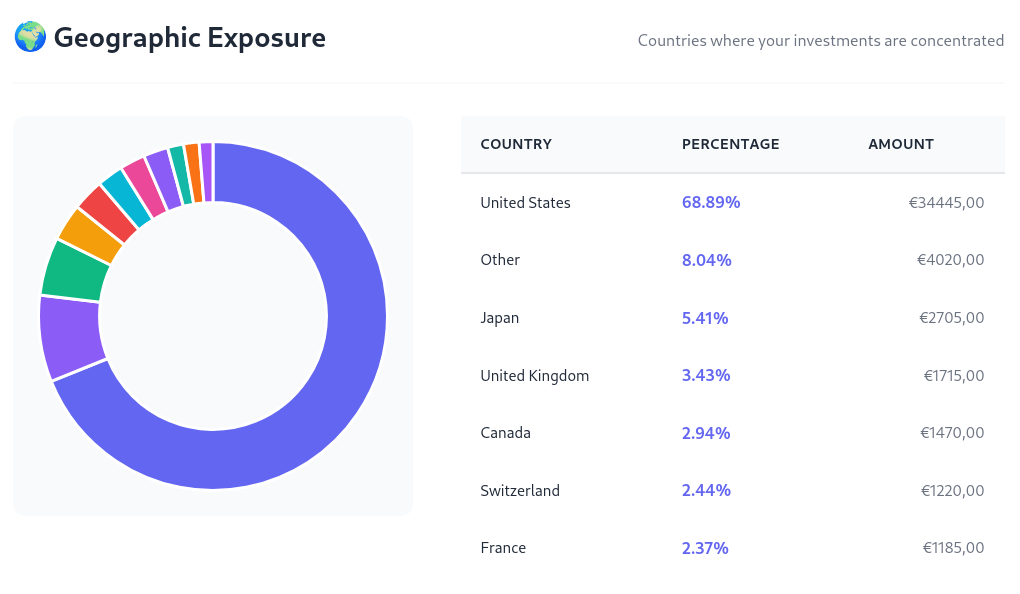
Task: Sort by the COUNTRY column header
Action: pyautogui.click(x=516, y=144)
